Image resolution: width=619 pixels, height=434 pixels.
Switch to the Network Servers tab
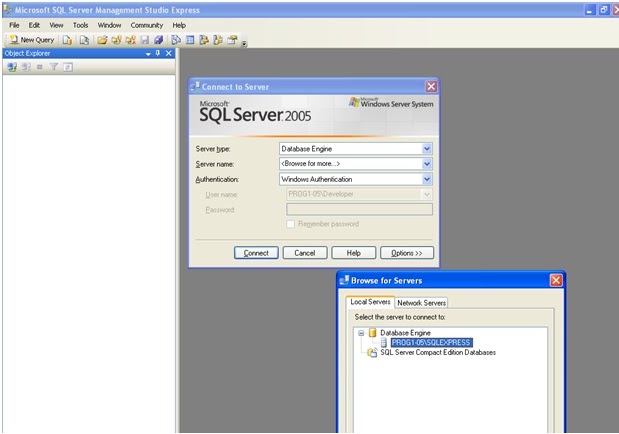(x=421, y=303)
